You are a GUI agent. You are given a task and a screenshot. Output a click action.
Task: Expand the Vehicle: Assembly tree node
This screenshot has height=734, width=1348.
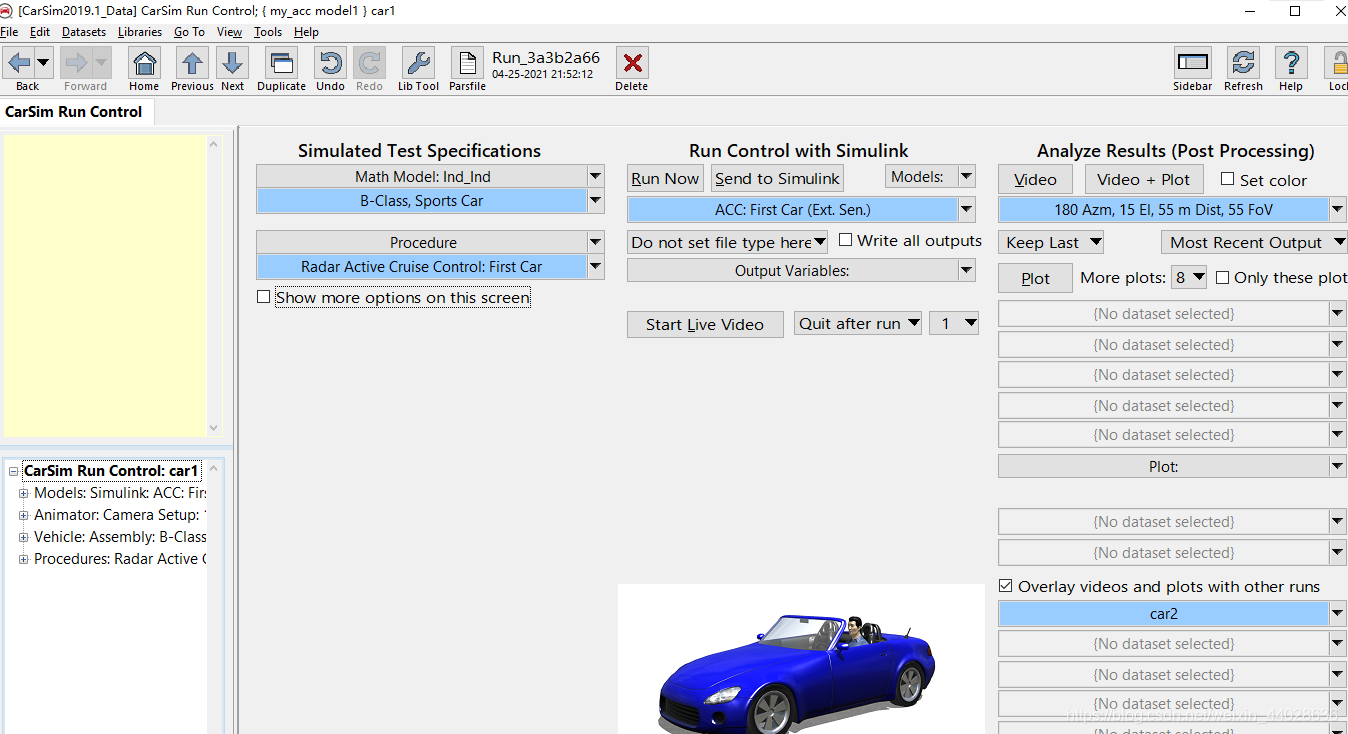tap(24, 537)
